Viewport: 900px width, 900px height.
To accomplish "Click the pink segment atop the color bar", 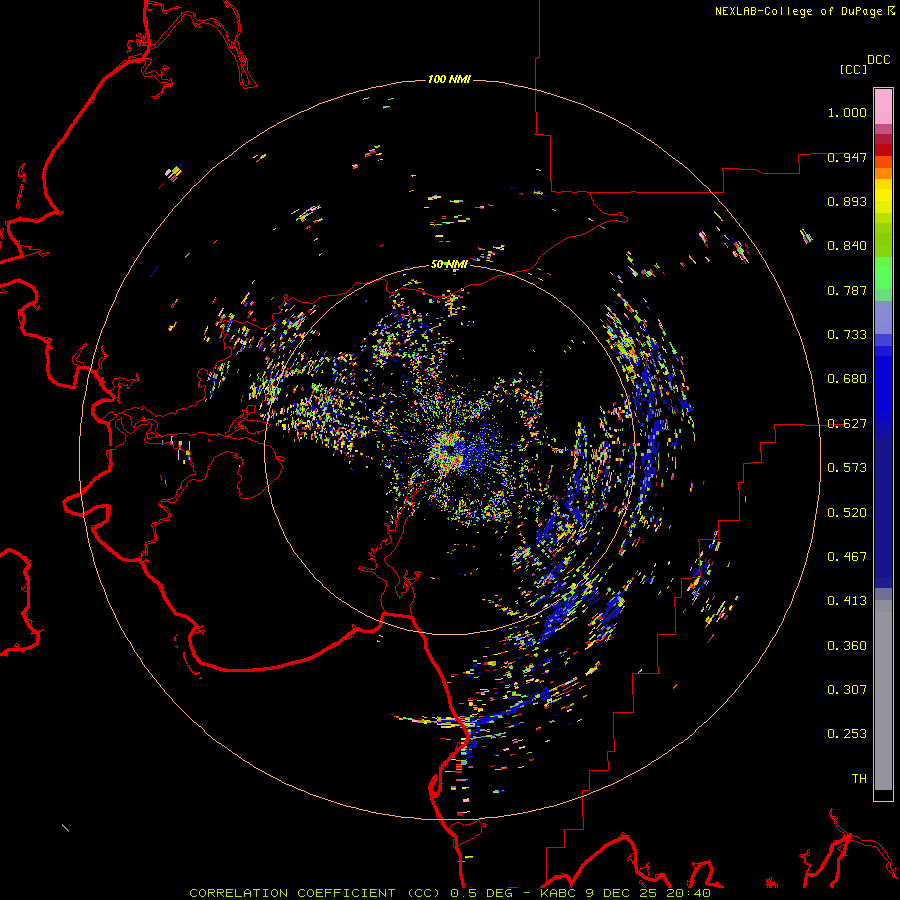I will (x=883, y=107).
